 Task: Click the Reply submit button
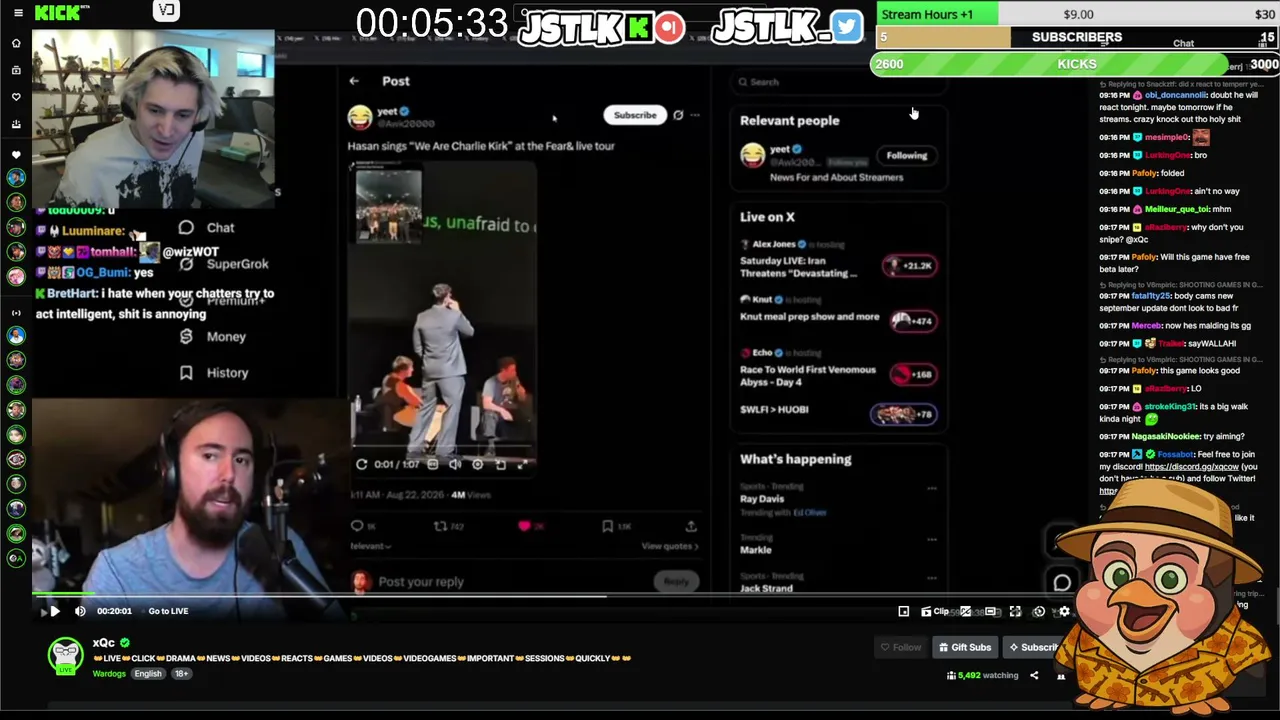tap(676, 582)
